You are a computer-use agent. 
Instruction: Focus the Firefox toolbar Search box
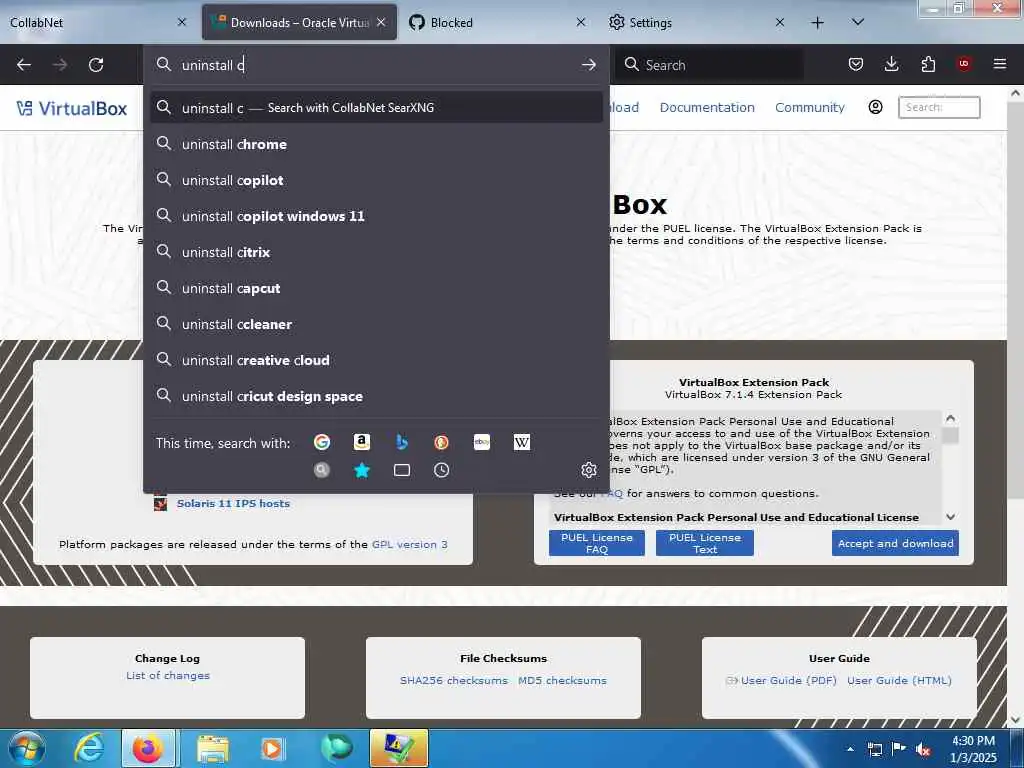[x=711, y=65]
